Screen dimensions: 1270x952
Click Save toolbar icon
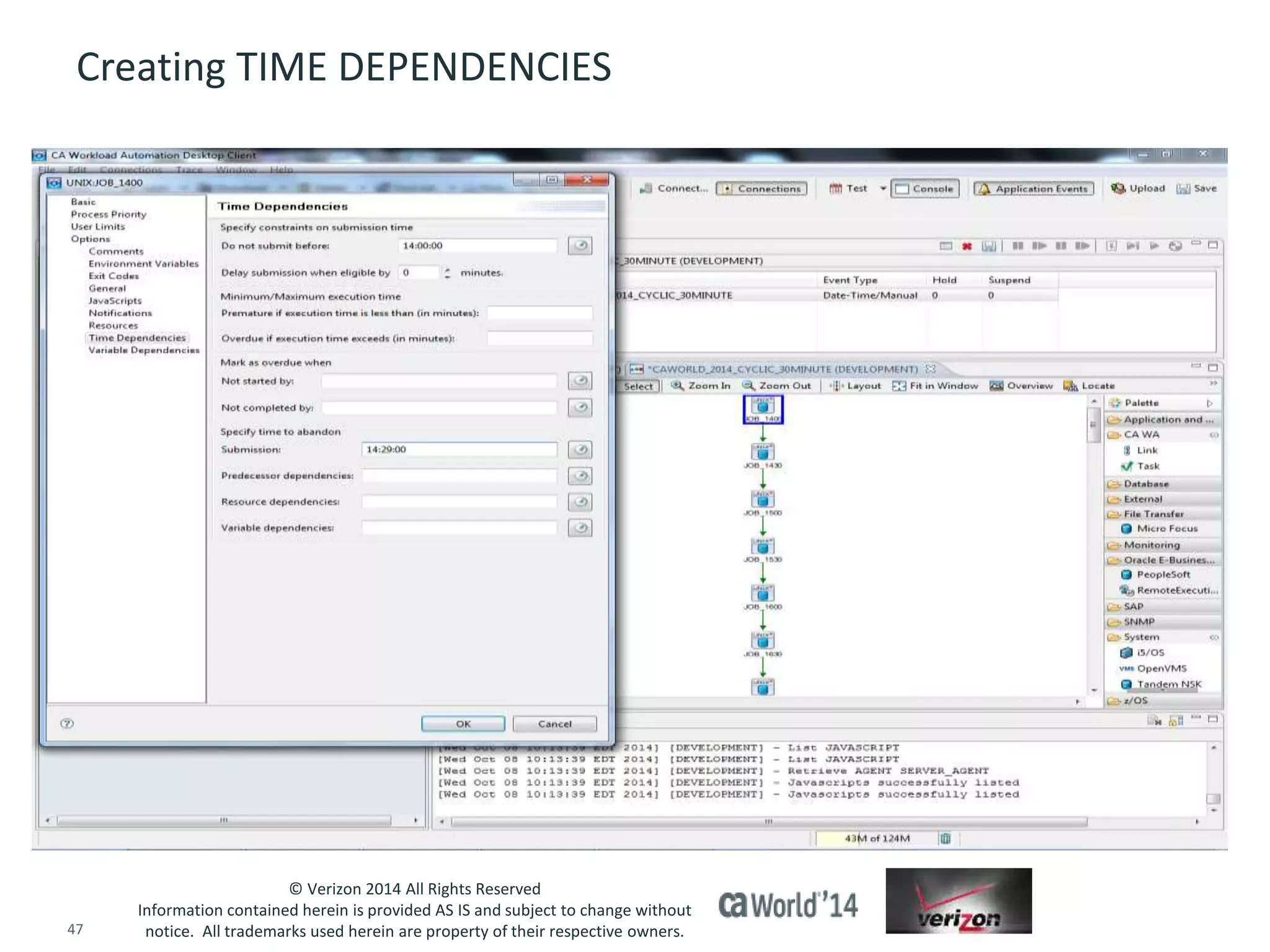[1196, 188]
